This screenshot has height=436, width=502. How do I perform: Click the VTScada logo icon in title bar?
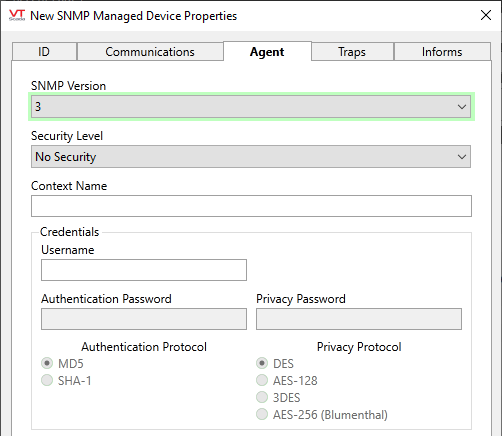(x=17, y=15)
